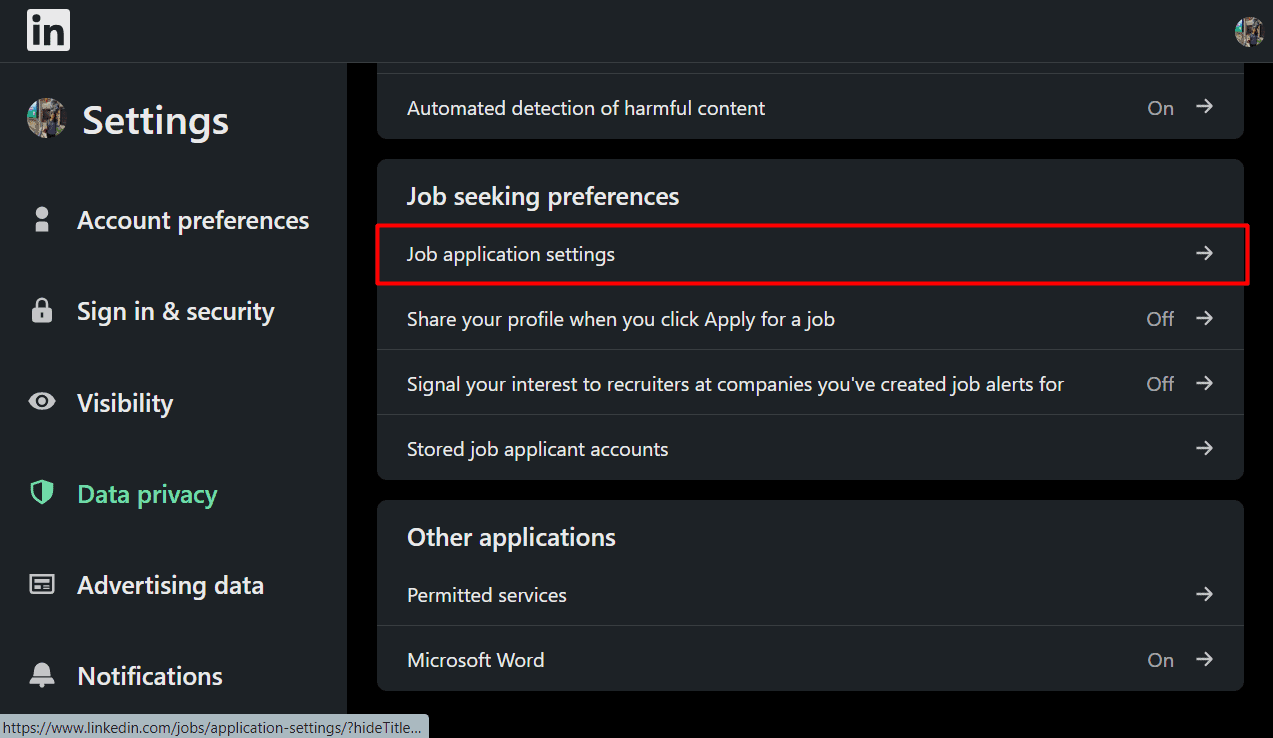The image size is (1273, 738).
Task: Click the arrow on the Permitted services row
Action: coord(1205,594)
